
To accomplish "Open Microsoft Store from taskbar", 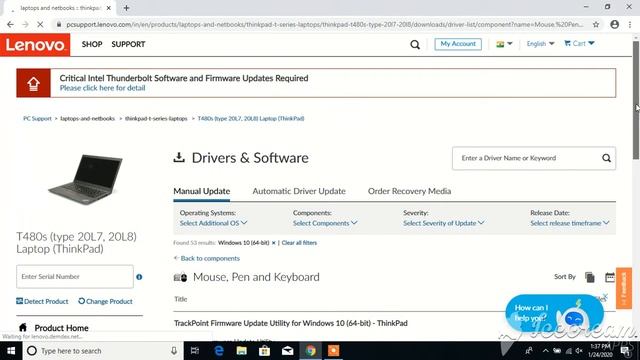I will point(264,351).
